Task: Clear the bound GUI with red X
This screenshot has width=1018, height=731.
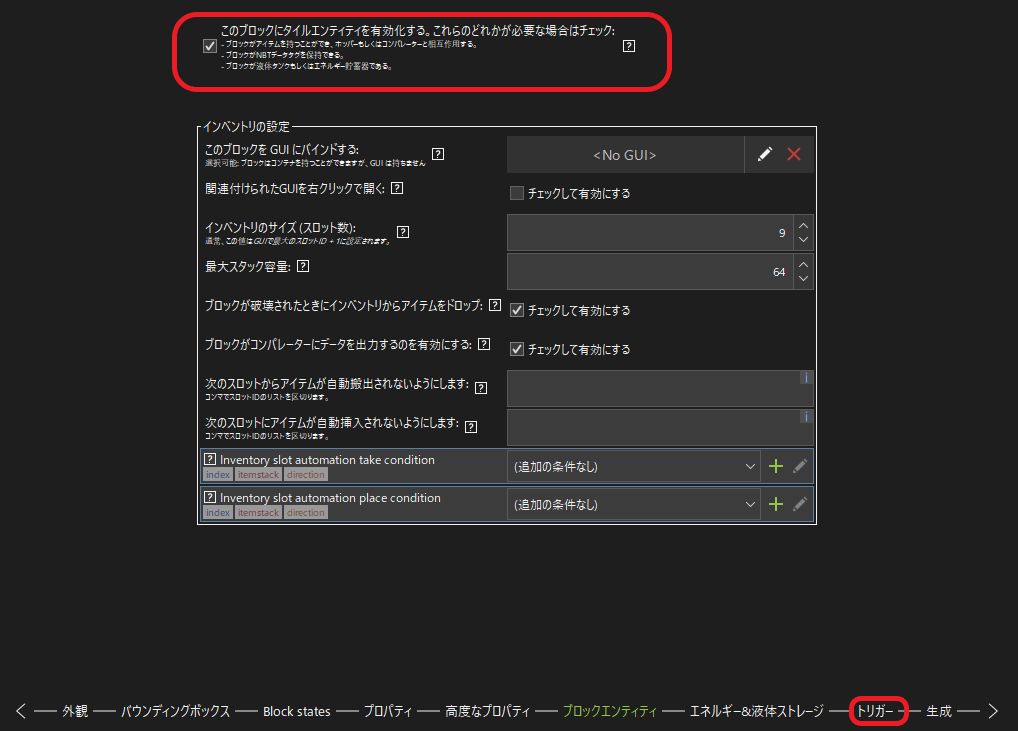Action: [x=793, y=155]
